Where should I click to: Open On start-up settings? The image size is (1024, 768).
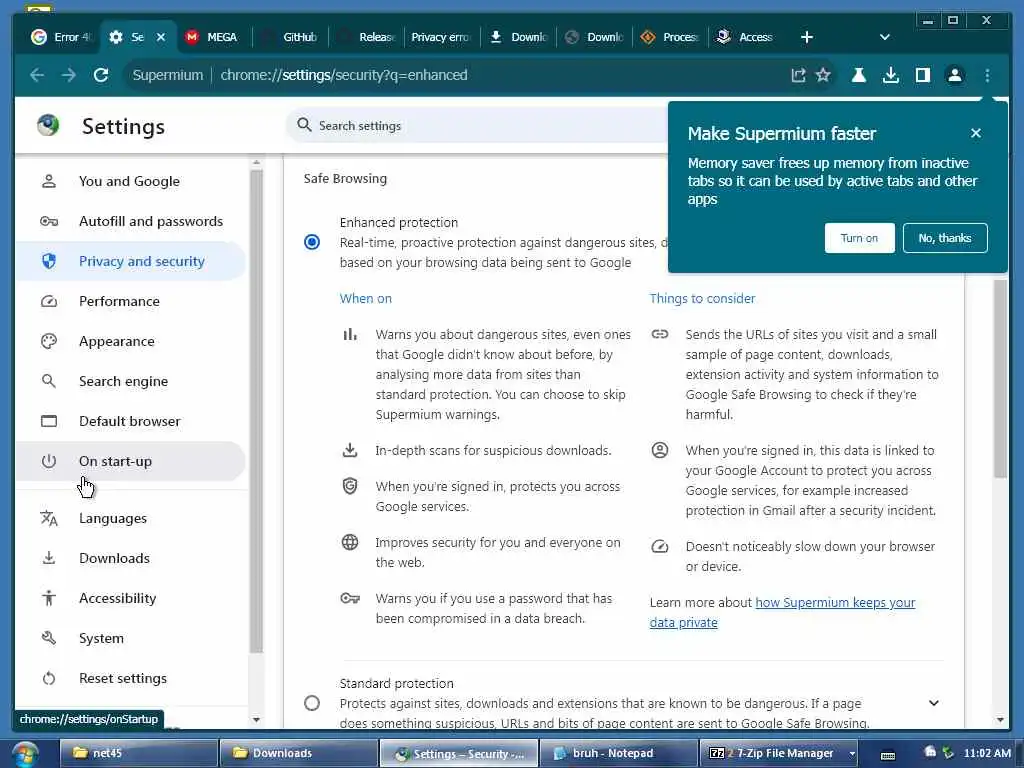[129, 461]
